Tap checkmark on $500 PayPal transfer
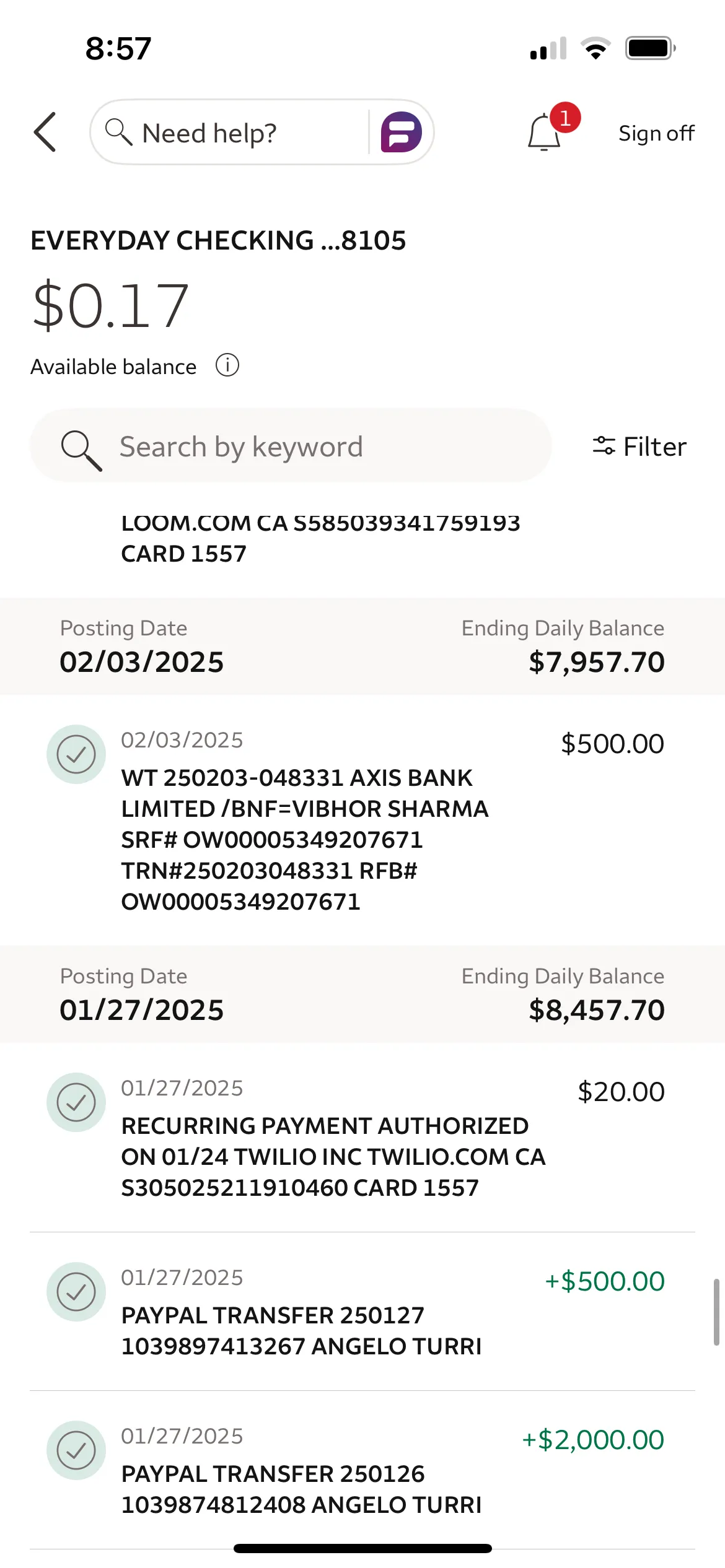 [x=76, y=1292]
